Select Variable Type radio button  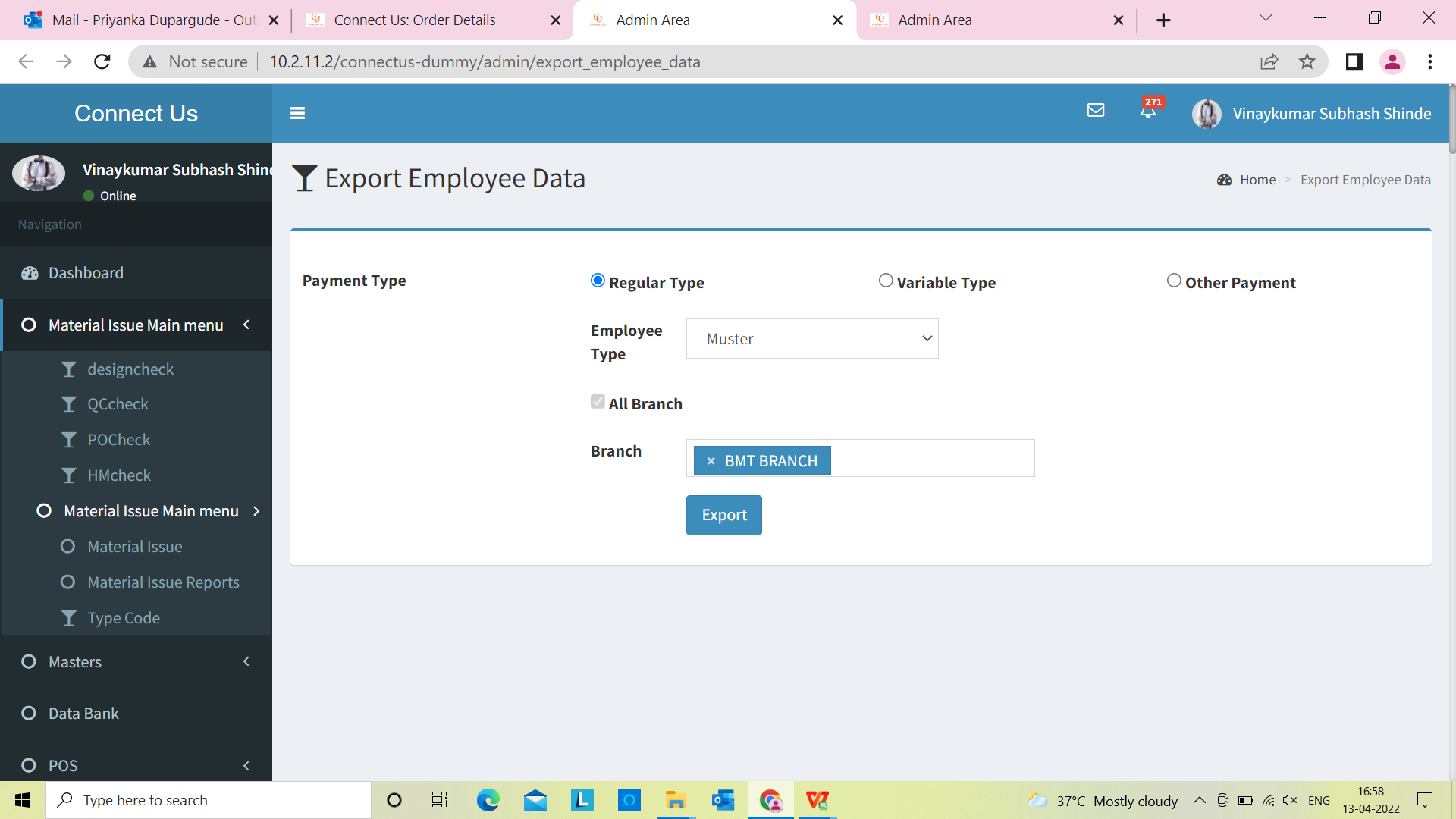coord(886,281)
